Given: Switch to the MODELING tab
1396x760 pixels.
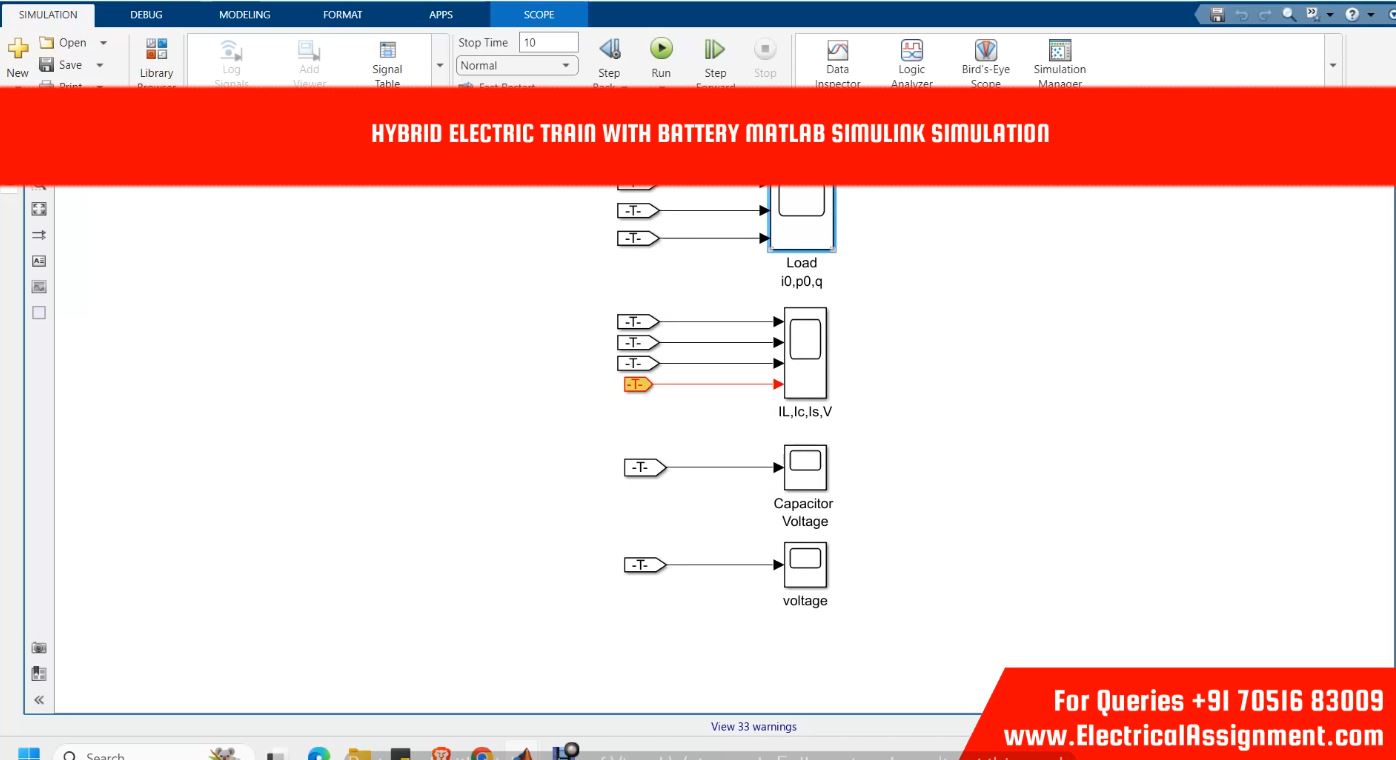Looking at the screenshot, I should (244, 15).
